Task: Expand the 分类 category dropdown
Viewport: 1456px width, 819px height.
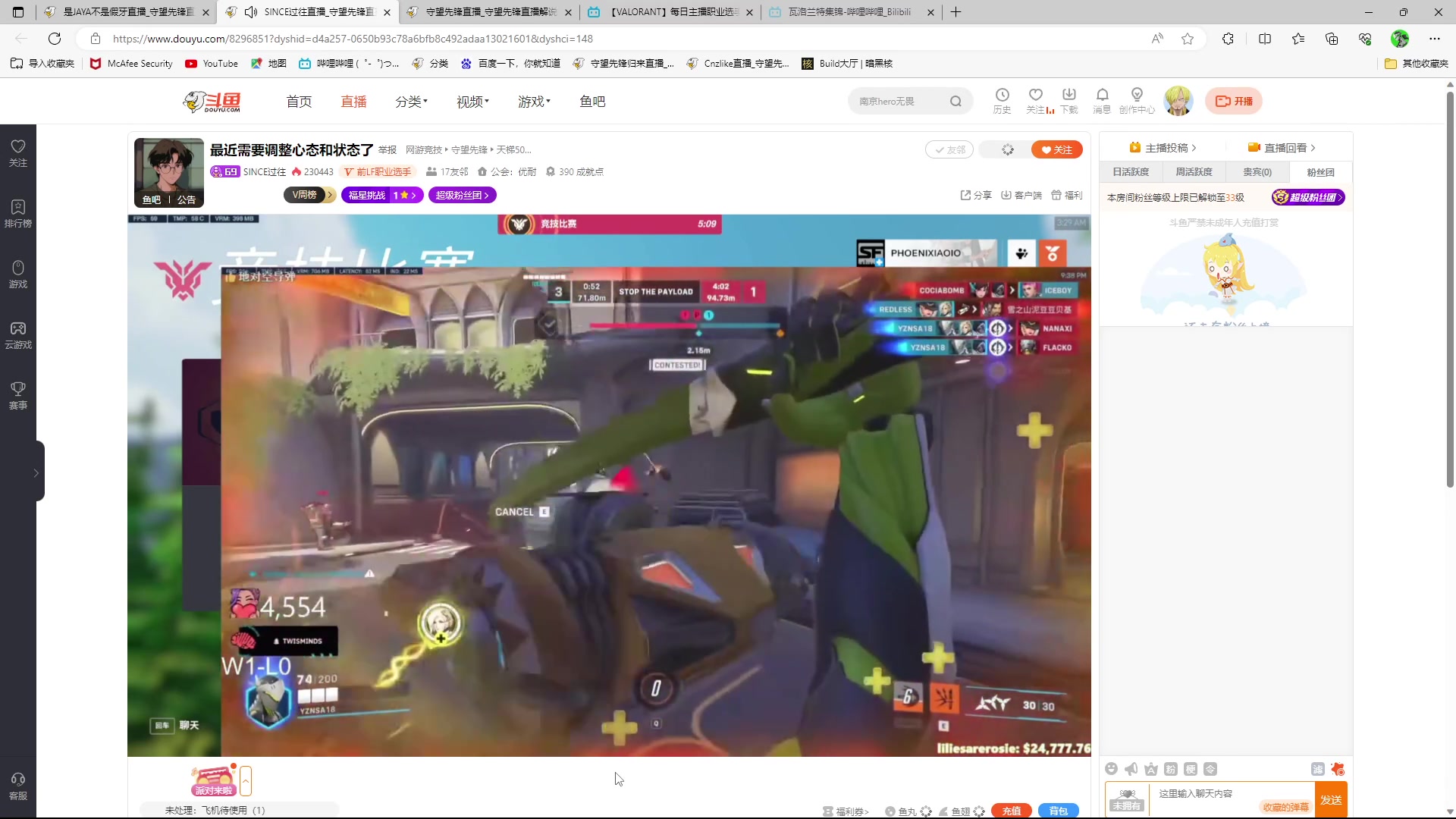Action: [x=411, y=101]
